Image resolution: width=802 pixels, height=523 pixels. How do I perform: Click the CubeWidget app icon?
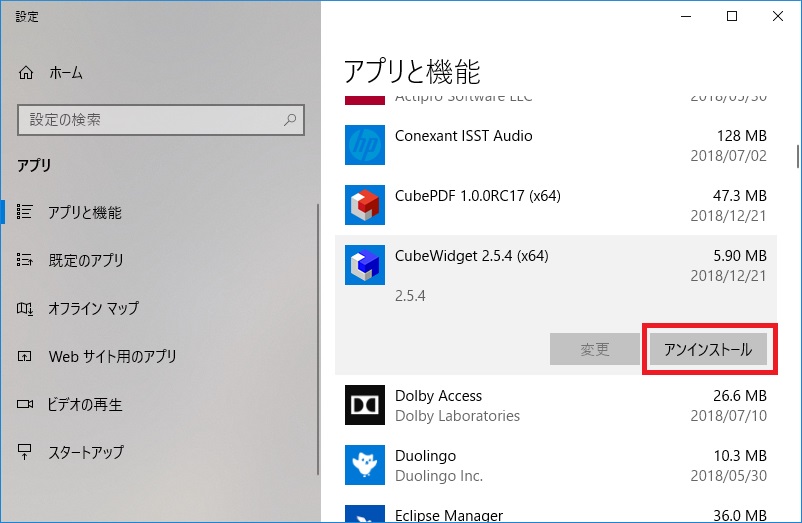365,265
